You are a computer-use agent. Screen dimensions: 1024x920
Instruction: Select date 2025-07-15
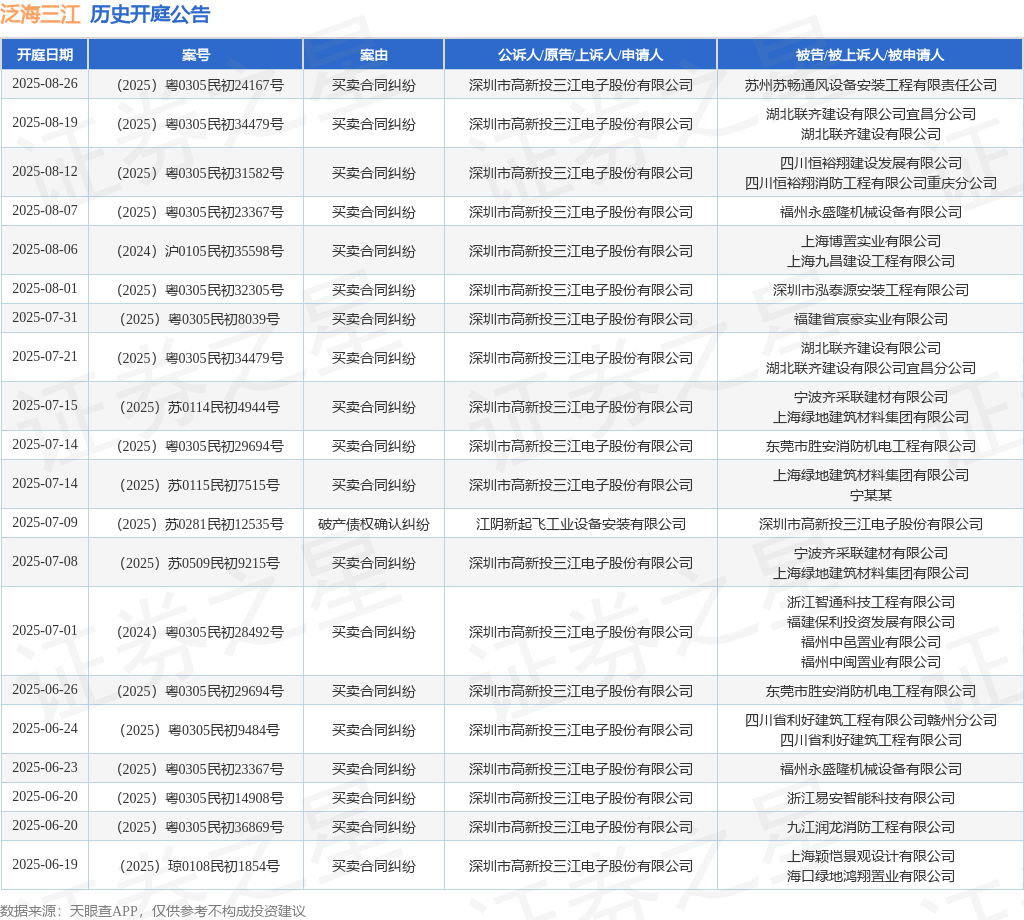44,405
